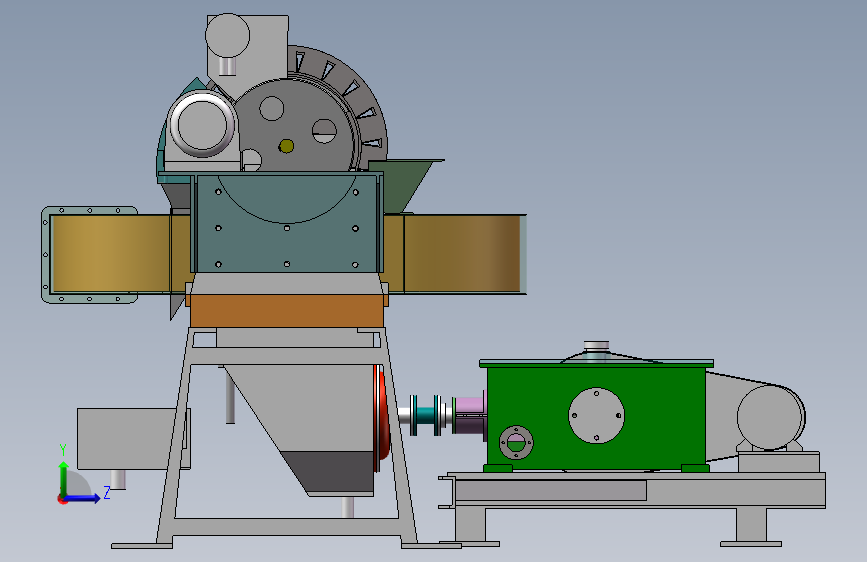Image resolution: width=867 pixels, height=562 pixels.
Task: Select the right brown duct section
Action: tap(456, 254)
